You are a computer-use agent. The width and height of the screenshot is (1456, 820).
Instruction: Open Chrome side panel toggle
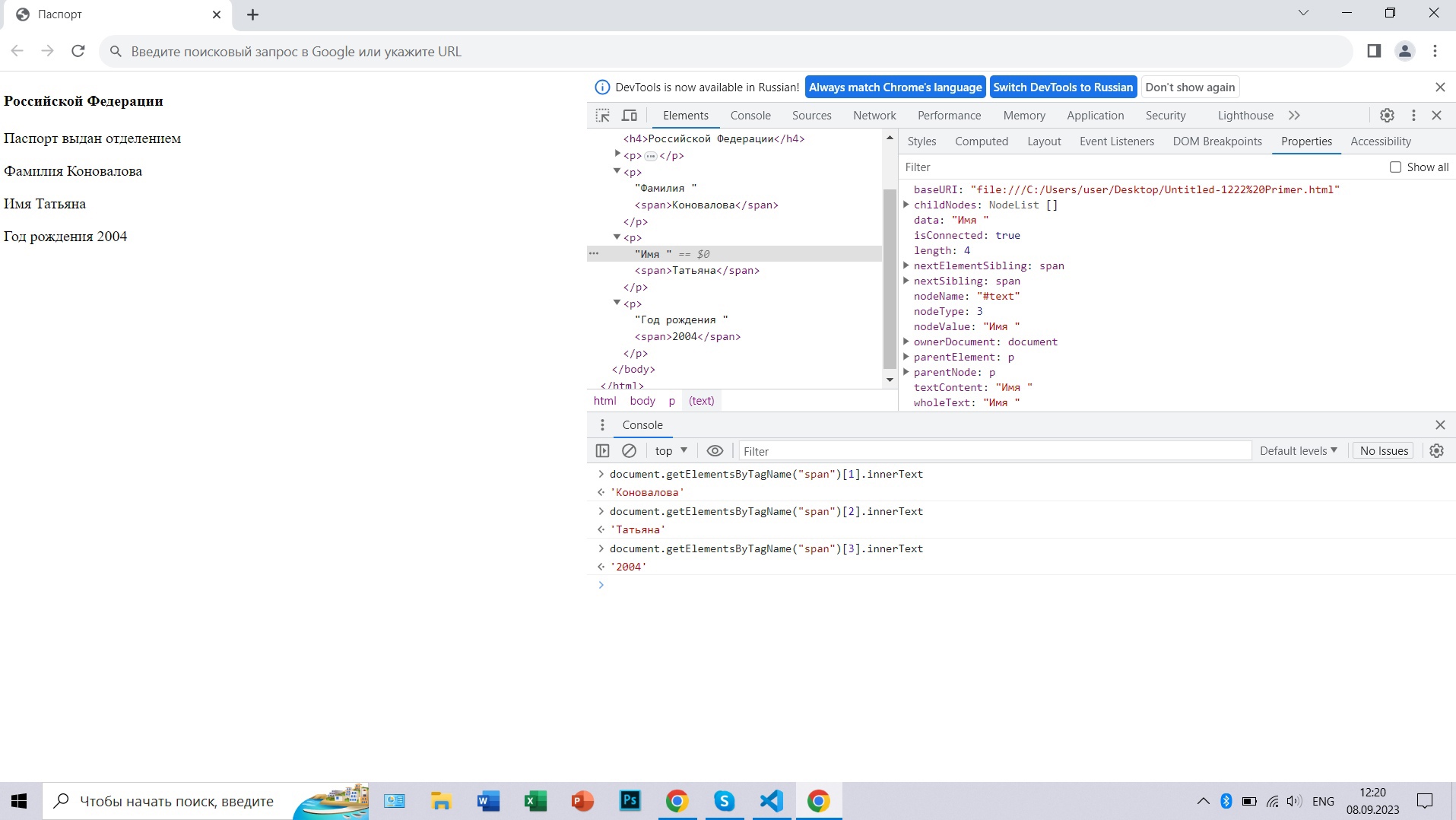coord(1373,51)
